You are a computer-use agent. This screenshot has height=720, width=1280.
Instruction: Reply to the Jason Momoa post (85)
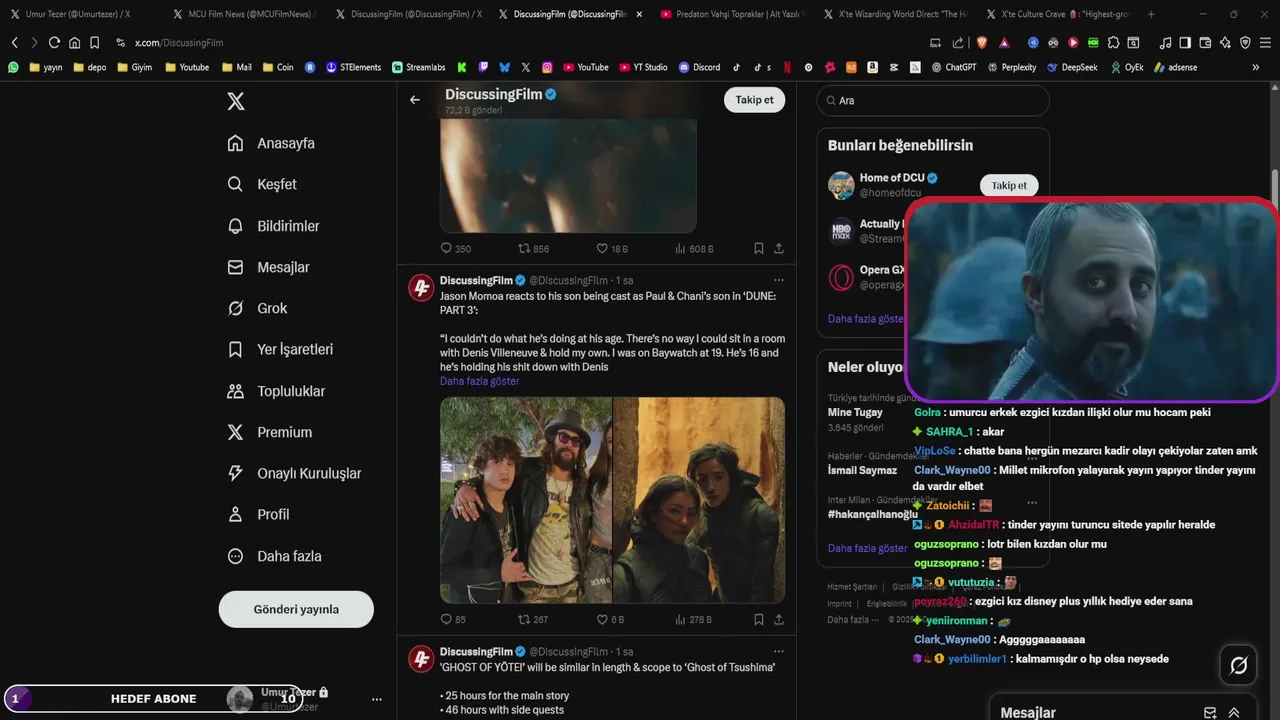(453, 619)
